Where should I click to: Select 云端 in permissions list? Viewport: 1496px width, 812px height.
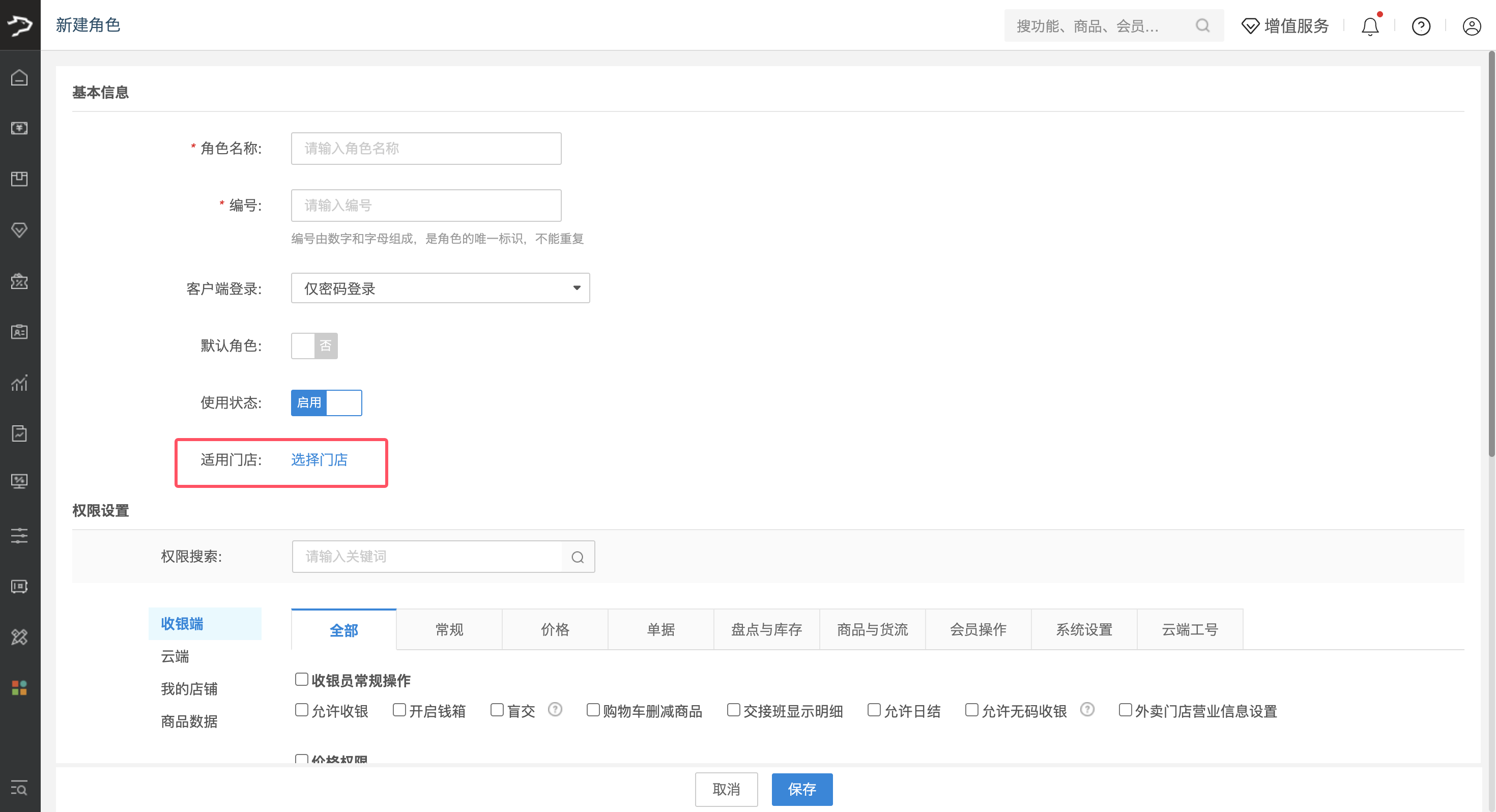[175, 656]
